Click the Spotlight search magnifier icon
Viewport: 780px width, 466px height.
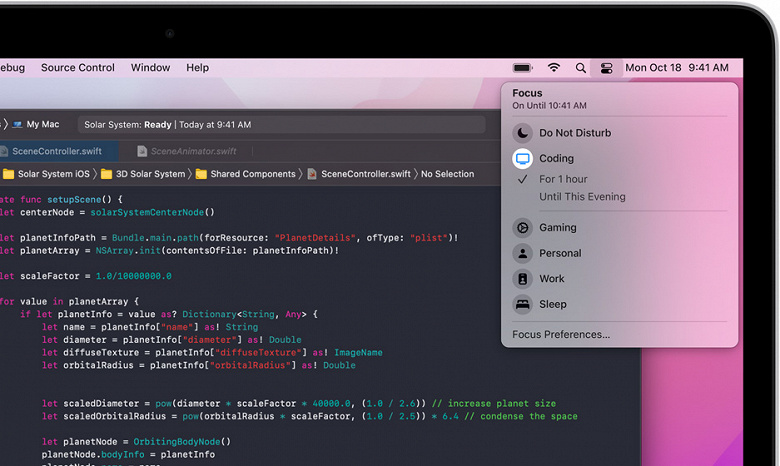tap(580, 68)
